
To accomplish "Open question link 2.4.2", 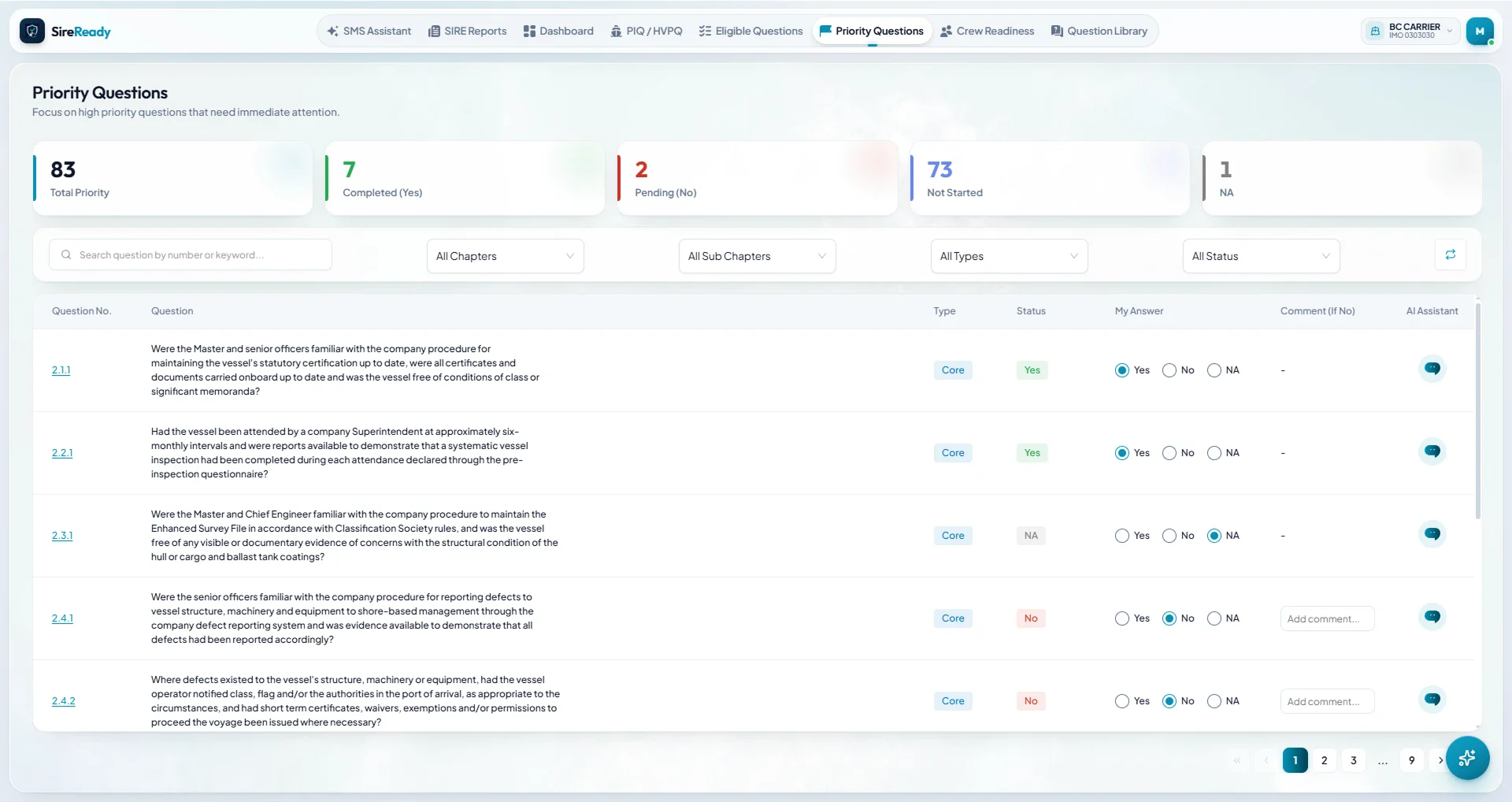I will click(x=64, y=701).
